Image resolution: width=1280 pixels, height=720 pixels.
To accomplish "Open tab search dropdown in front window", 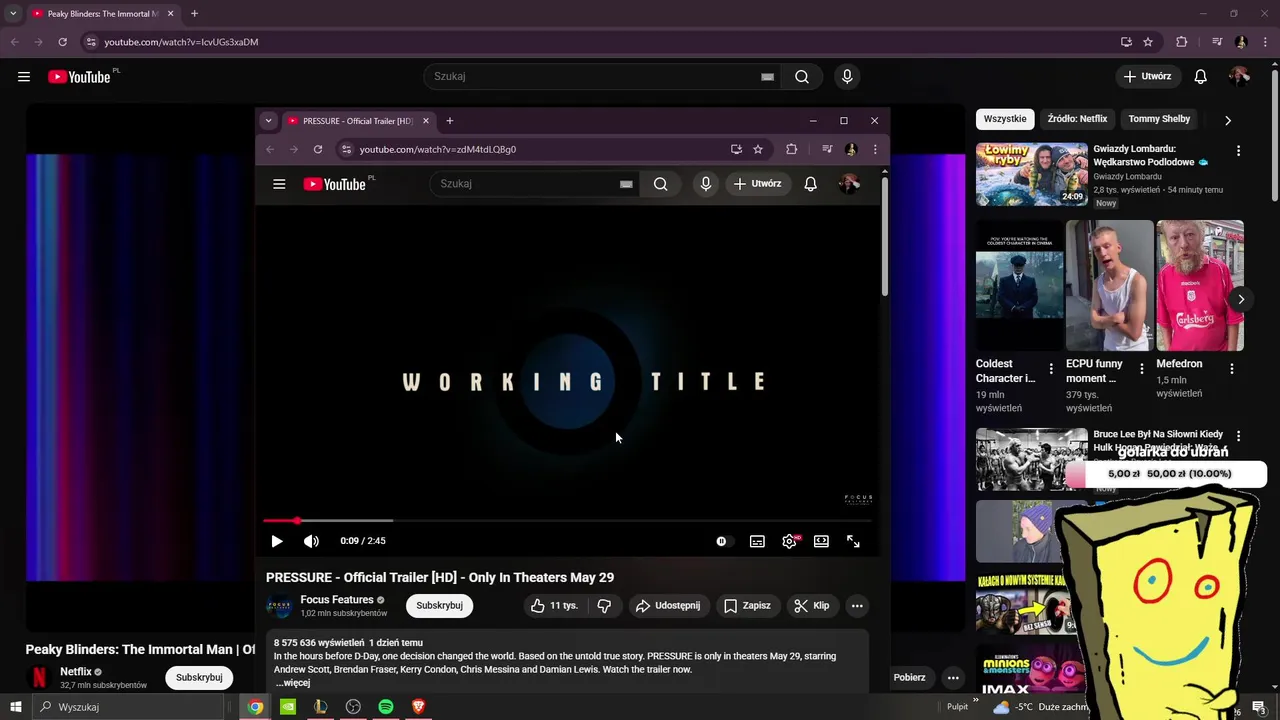I will [x=268, y=121].
